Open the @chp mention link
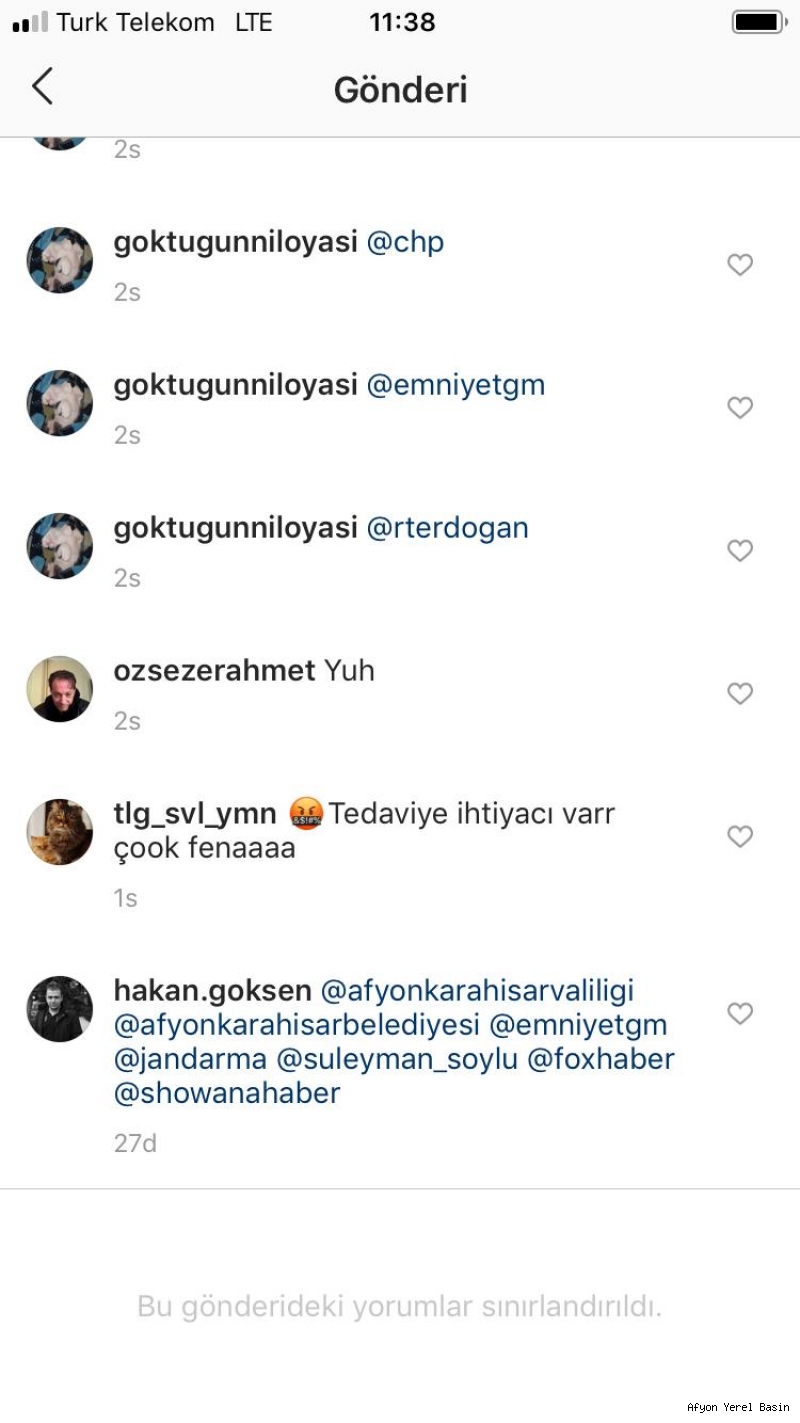The image size is (800, 1423). (x=405, y=243)
